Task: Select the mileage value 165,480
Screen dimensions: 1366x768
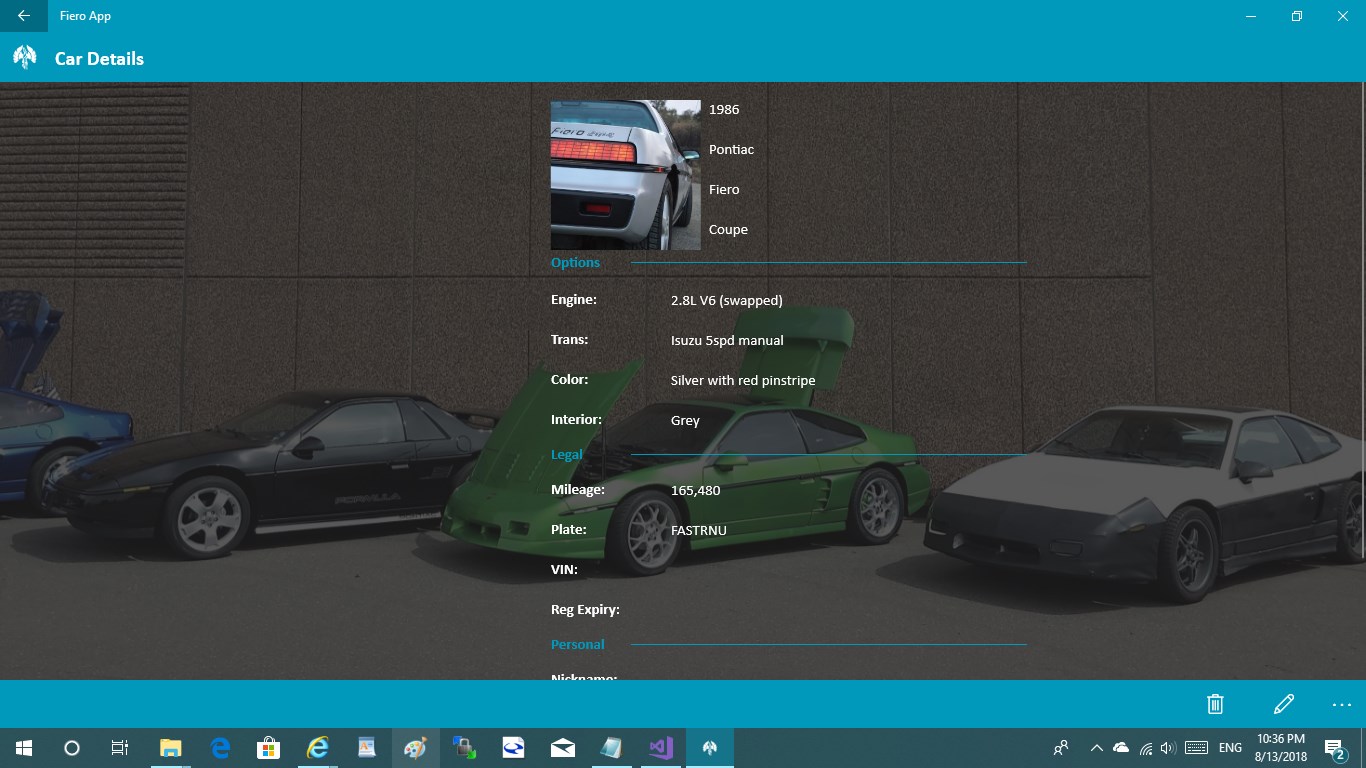Action: click(696, 490)
